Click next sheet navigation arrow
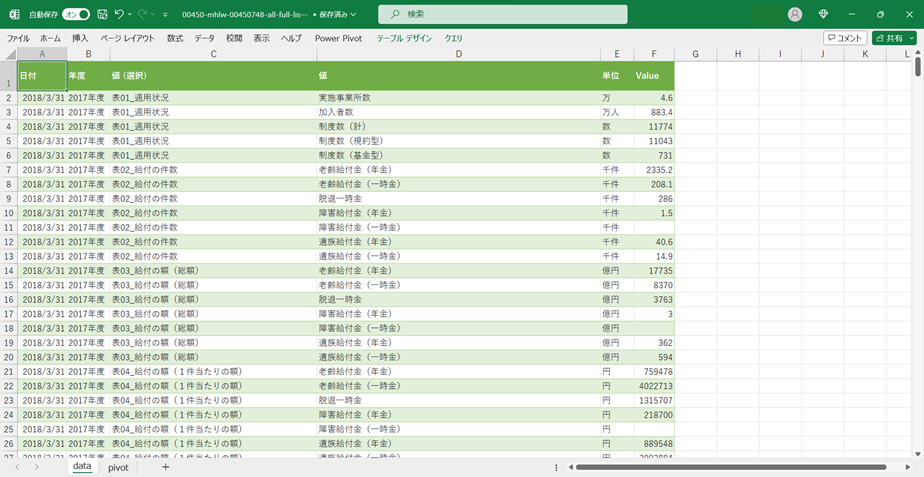The image size is (924, 477). [x=37, y=467]
